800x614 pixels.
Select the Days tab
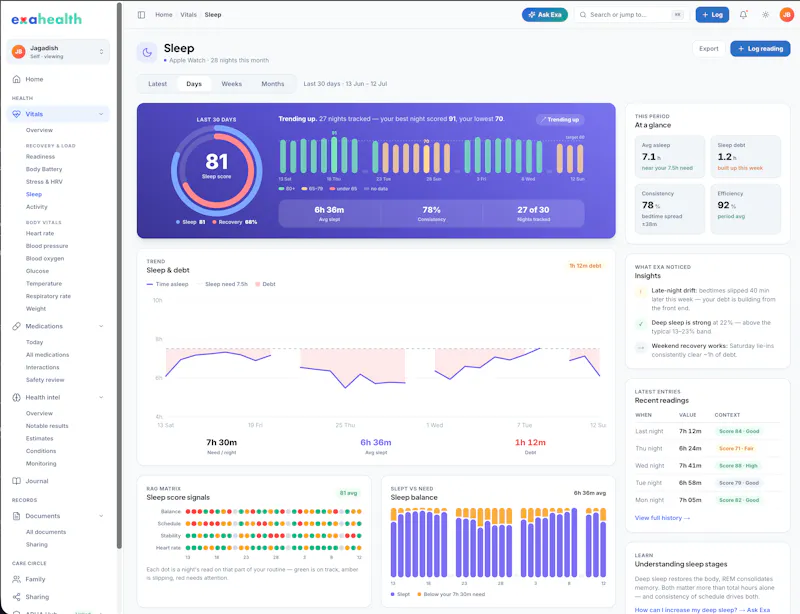click(194, 84)
